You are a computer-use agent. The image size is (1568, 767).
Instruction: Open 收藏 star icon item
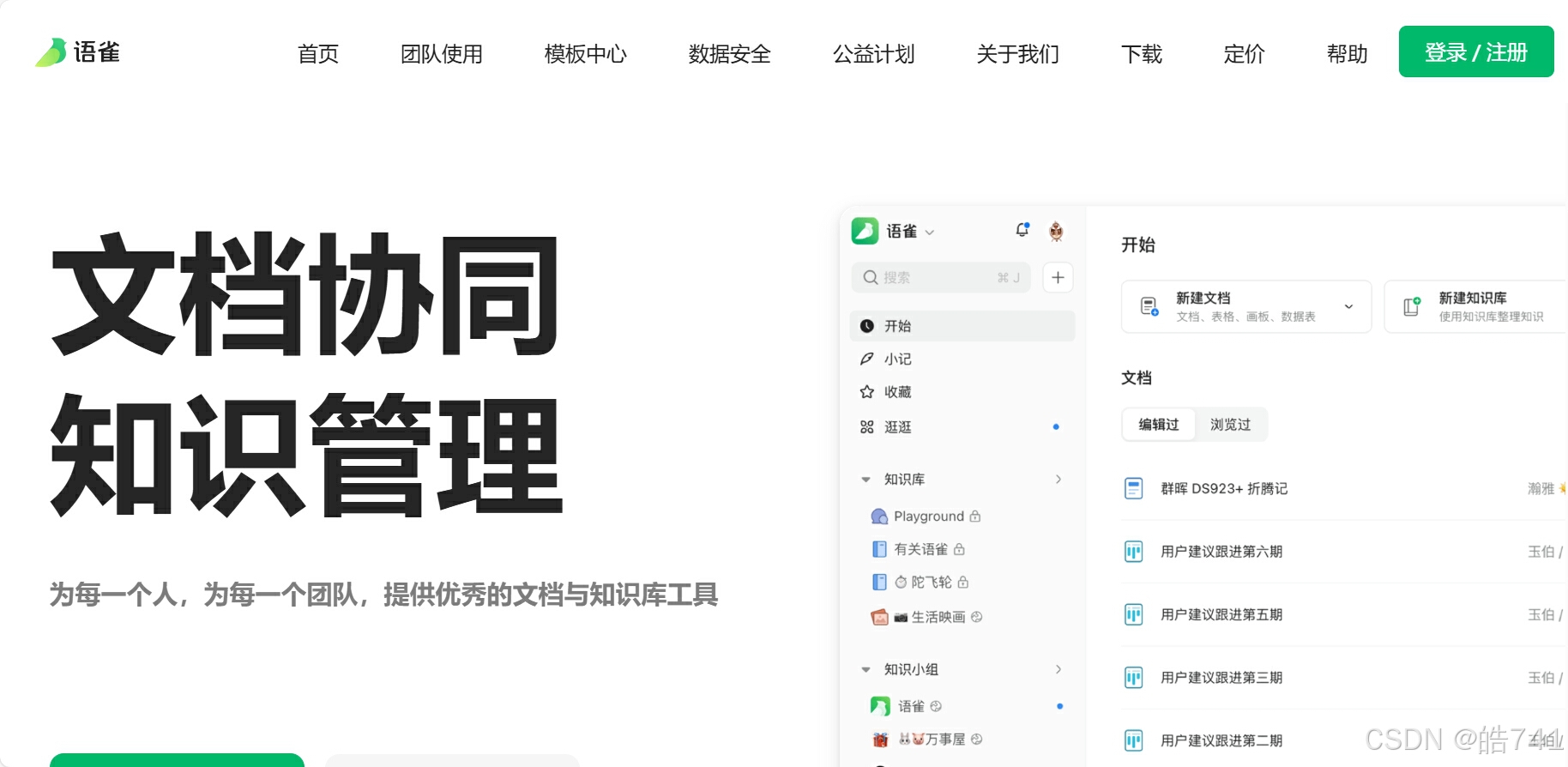(867, 392)
